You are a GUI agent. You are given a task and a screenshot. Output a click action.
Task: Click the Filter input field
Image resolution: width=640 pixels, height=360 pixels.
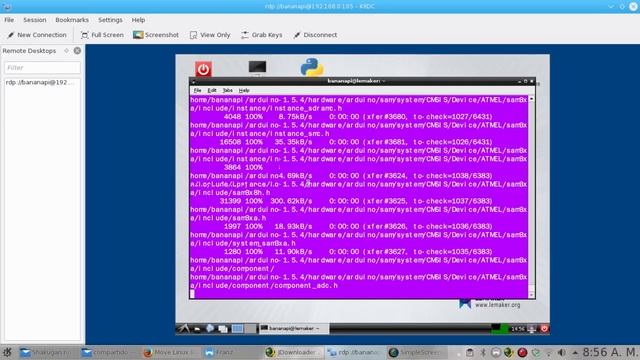click(x=42, y=68)
